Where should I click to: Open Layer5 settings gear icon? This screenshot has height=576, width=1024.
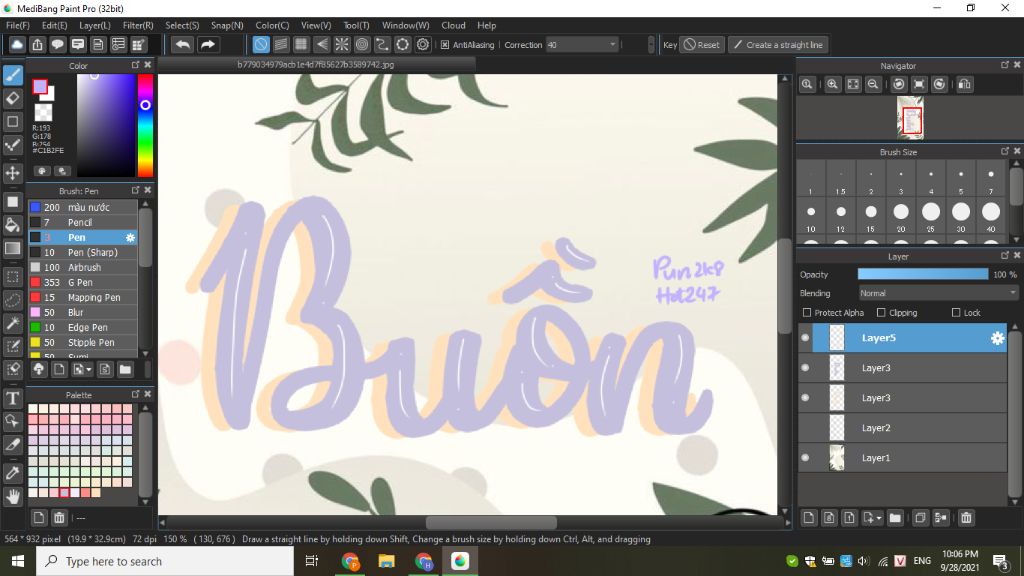click(997, 338)
